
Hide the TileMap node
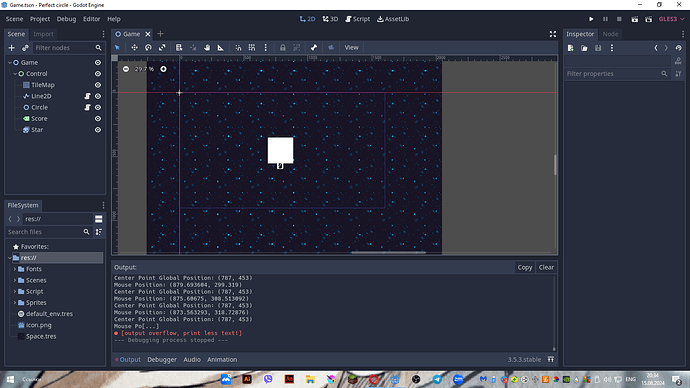[x=98, y=85]
